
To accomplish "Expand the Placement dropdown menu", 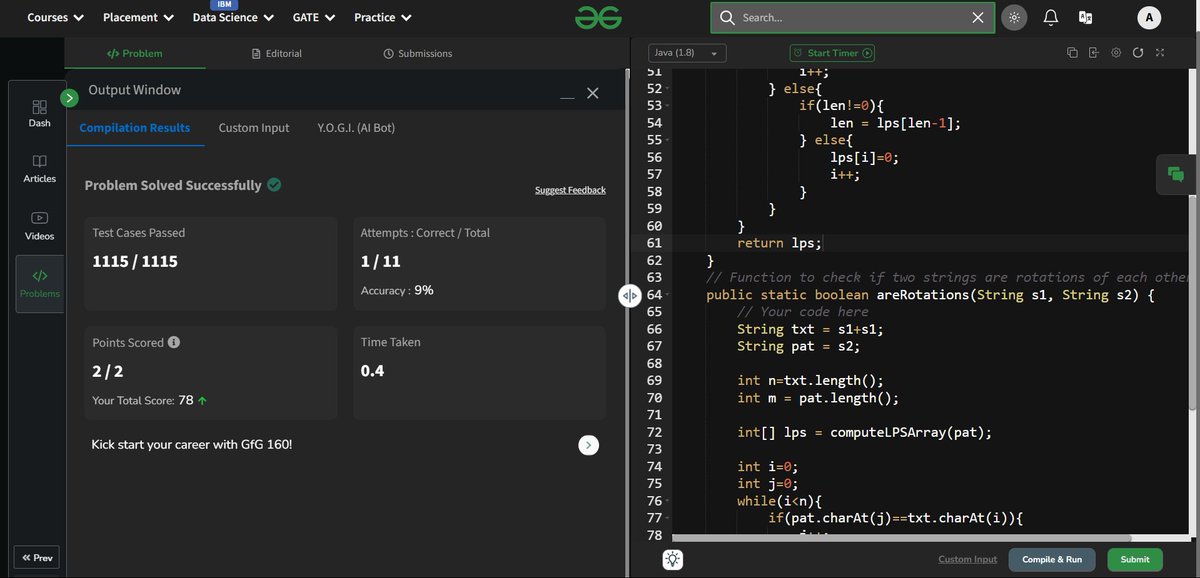I will click(138, 17).
